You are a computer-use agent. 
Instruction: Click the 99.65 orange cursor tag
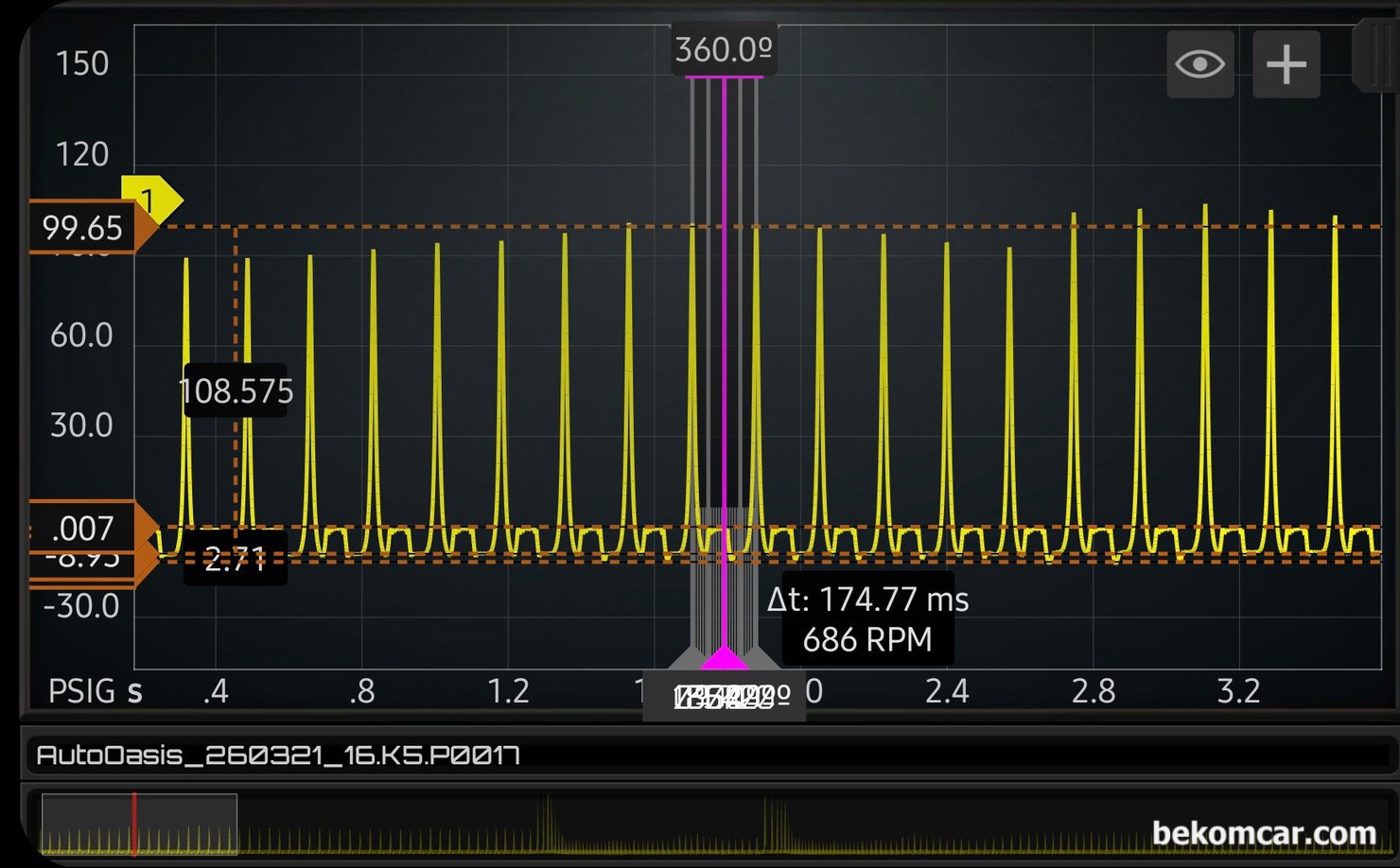(82, 228)
